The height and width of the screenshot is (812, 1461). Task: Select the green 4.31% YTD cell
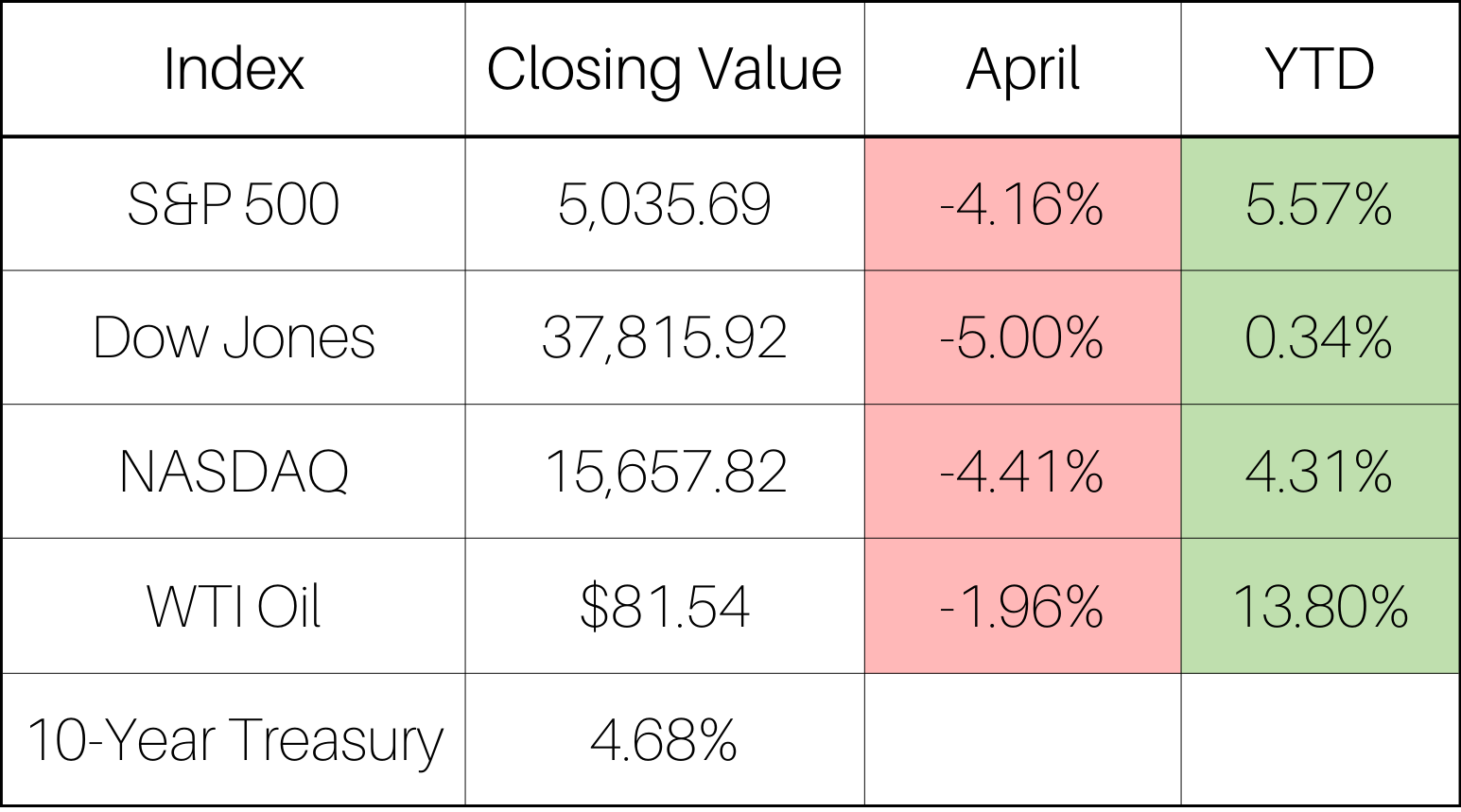[1319, 472]
